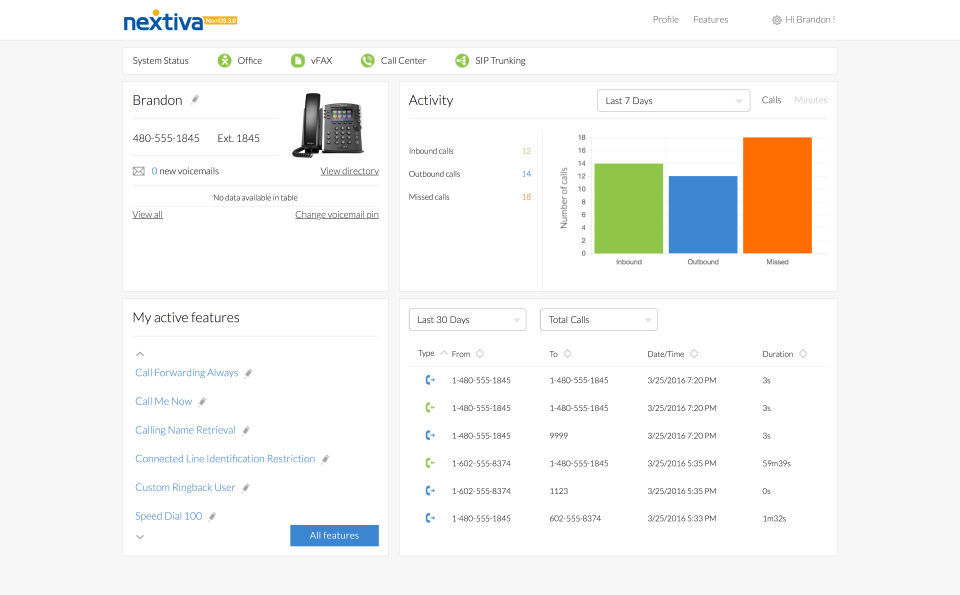Click the blue Outbound chart bar
This screenshot has width=960, height=595.
(x=703, y=215)
